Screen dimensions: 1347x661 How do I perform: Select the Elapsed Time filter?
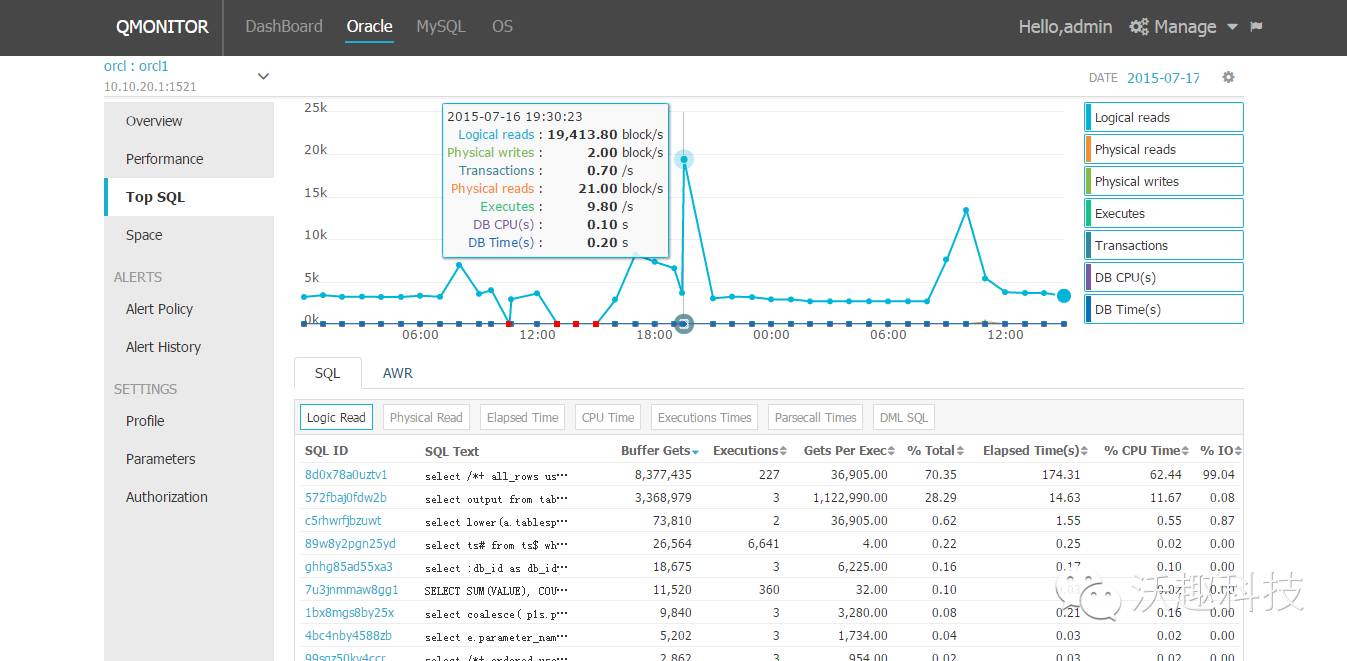click(522, 417)
